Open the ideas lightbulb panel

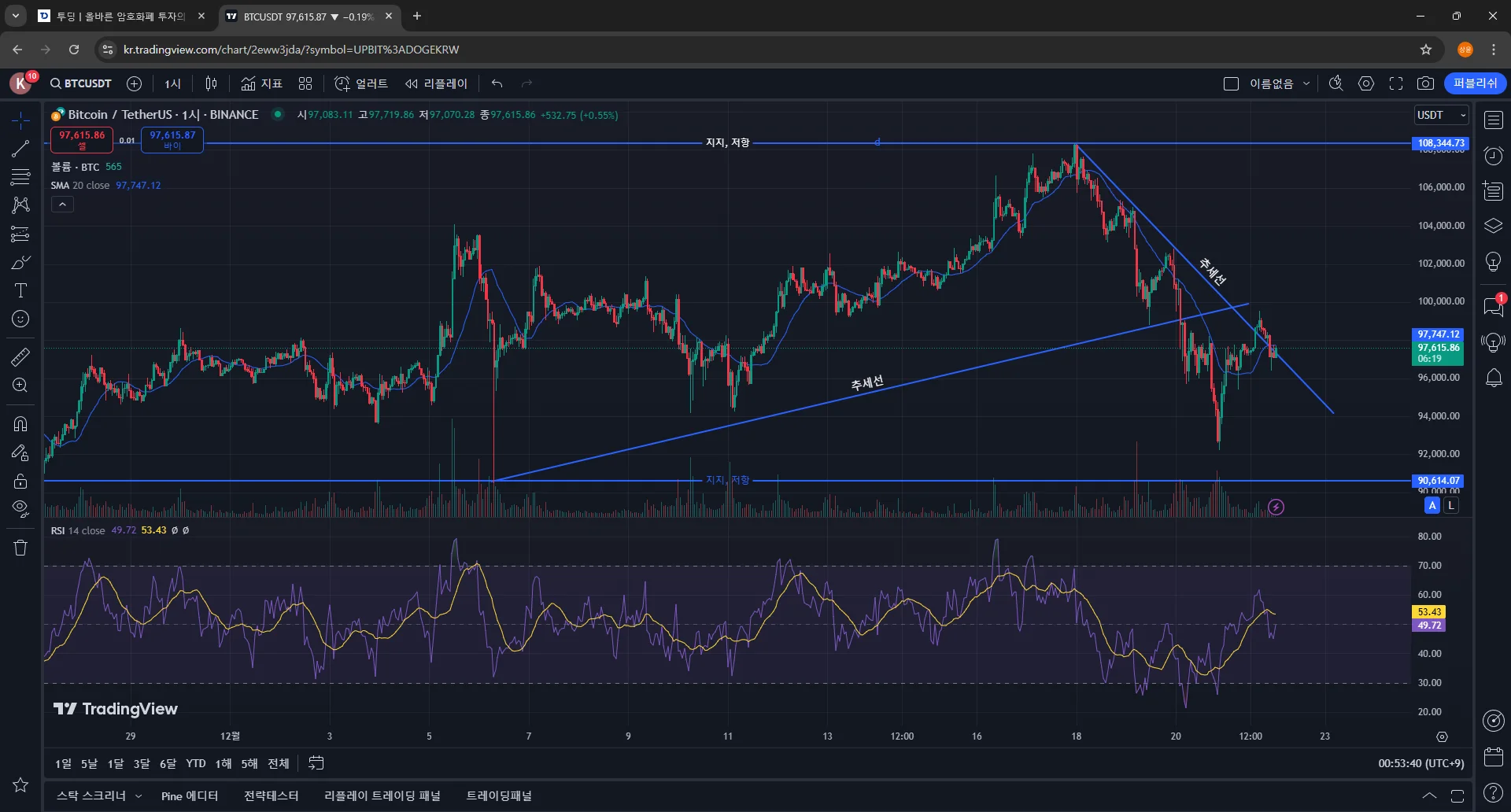coord(1493,261)
